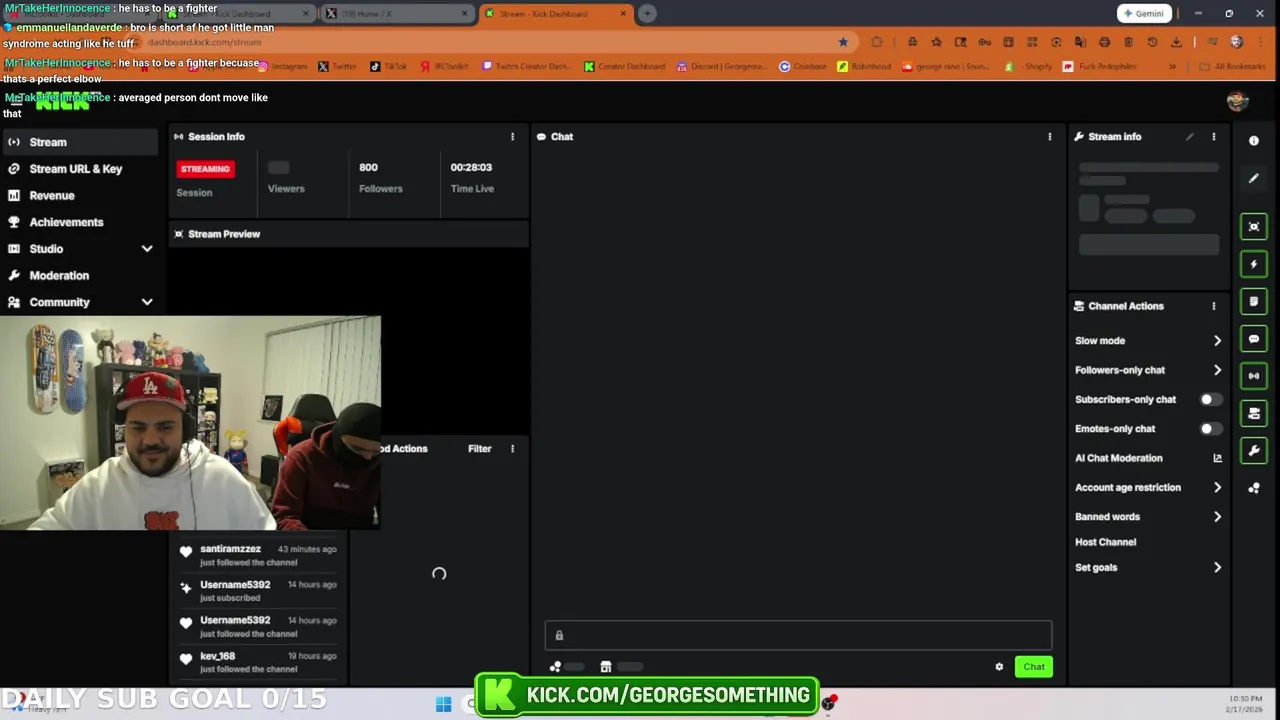Open chat settings gear icon
Viewport: 1280px width, 720px height.
[x=999, y=667]
